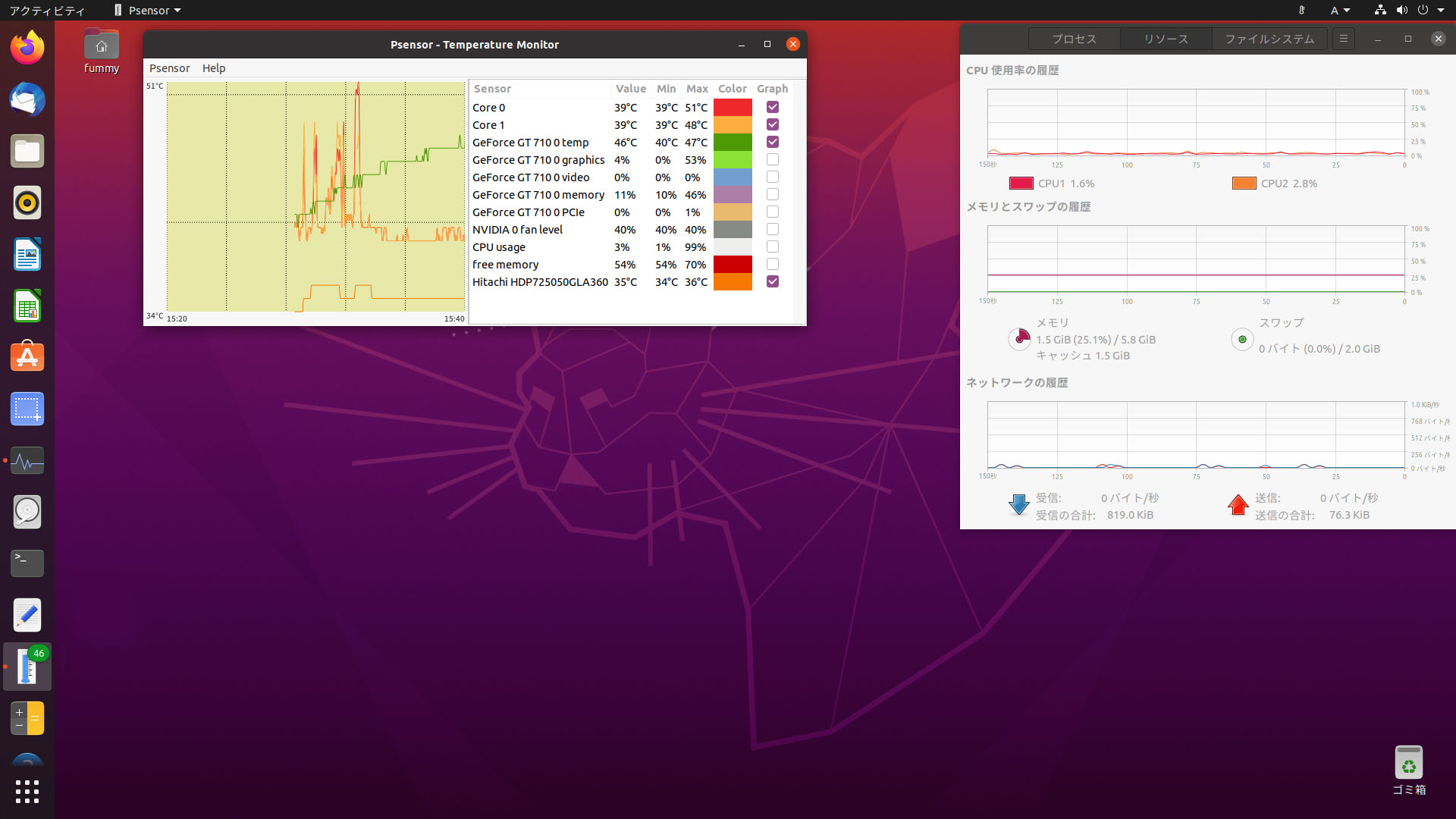Screen dimensions: 1456x819
Task: Open the Disks utility dock icon
Action: click(x=27, y=513)
